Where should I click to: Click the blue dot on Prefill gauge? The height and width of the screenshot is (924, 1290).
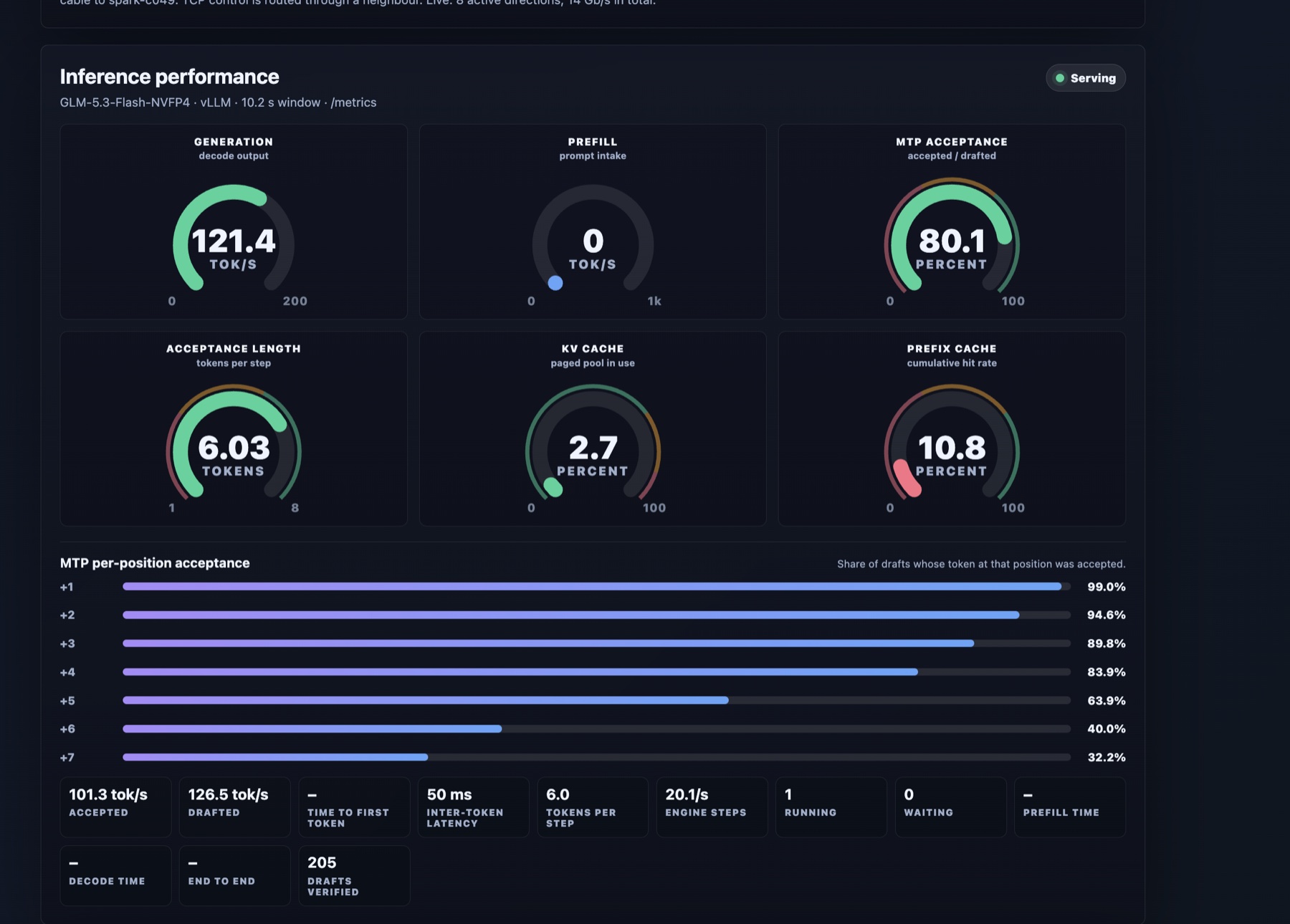[x=555, y=283]
